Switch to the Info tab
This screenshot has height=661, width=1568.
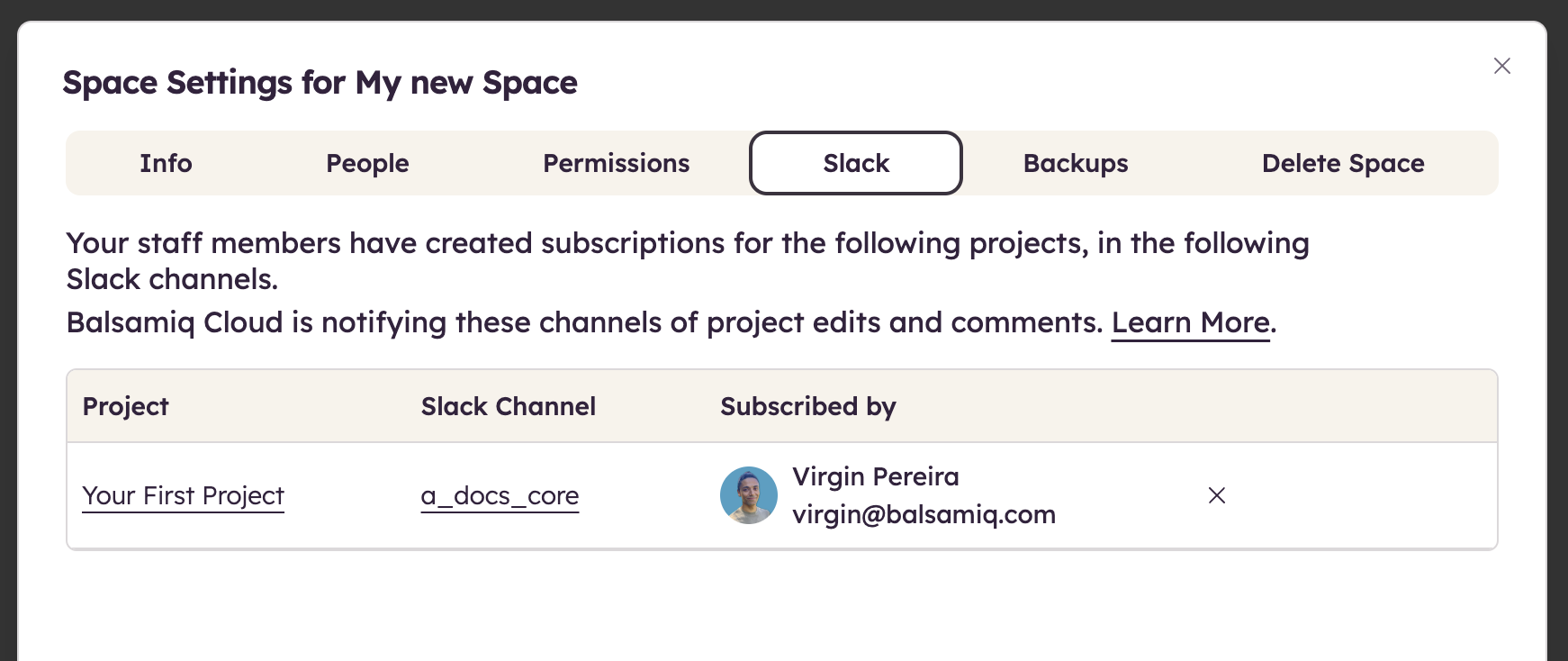[x=166, y=163]
